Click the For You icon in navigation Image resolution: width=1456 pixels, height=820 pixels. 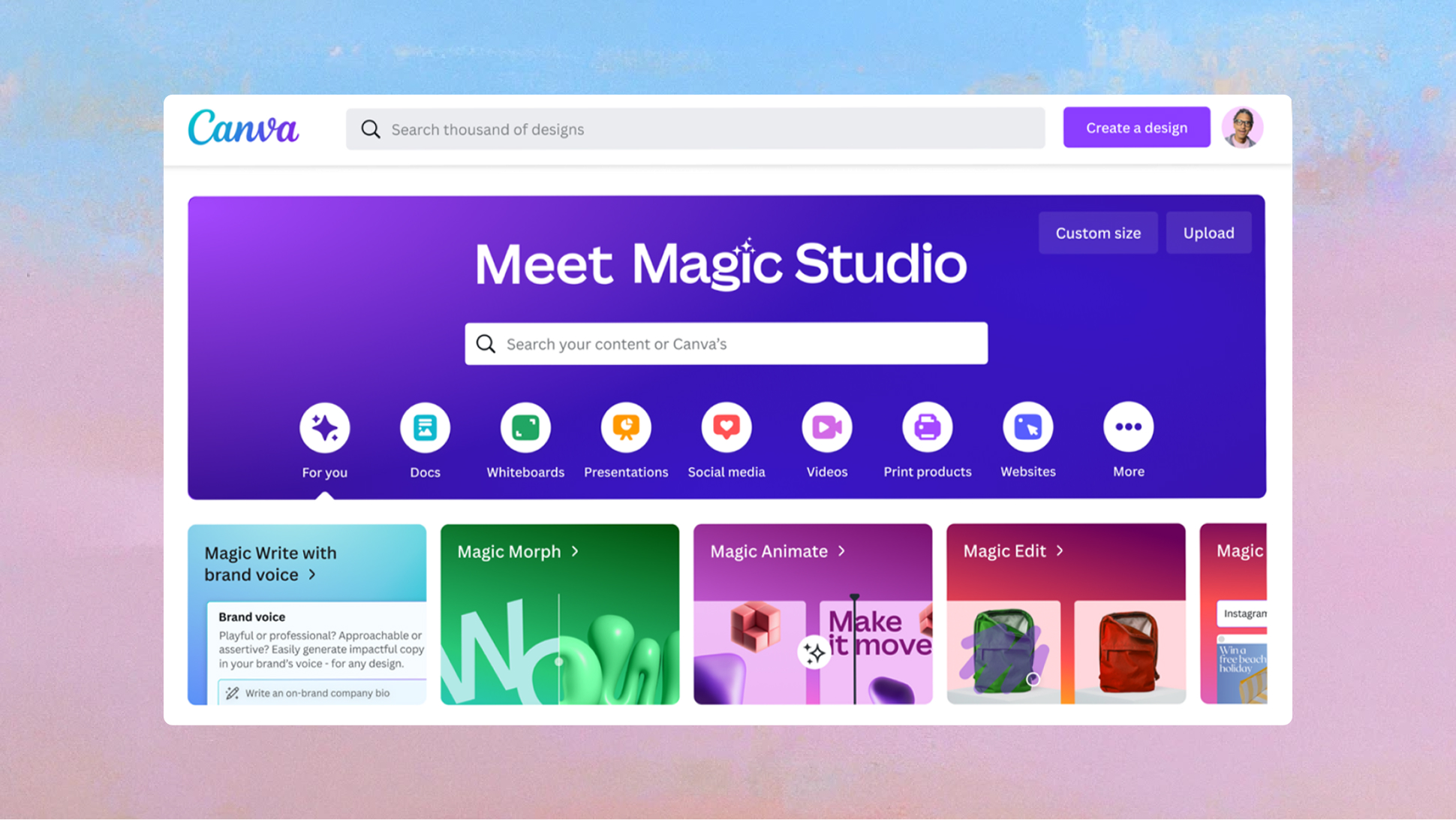pos(325,428)
